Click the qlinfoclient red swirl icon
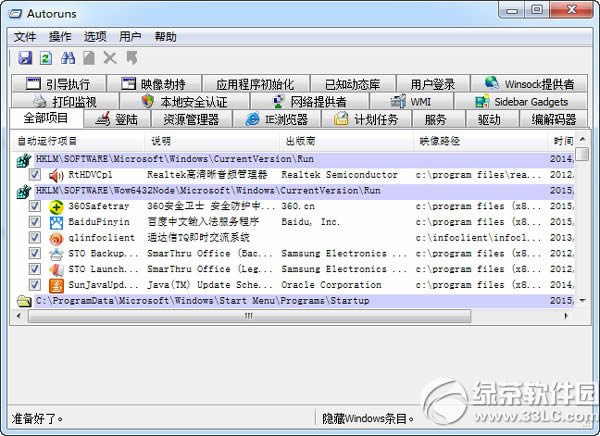 (x=56, y=238)
